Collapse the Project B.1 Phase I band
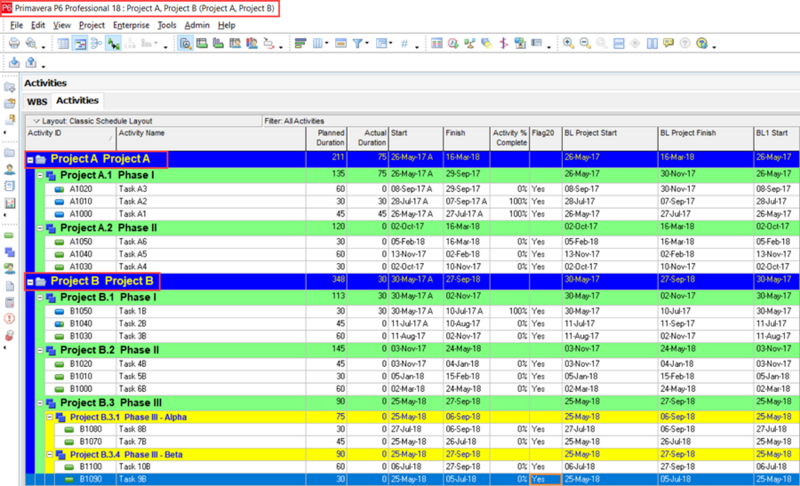This screenshot has width=800, height=486. [x=40, y=297]
